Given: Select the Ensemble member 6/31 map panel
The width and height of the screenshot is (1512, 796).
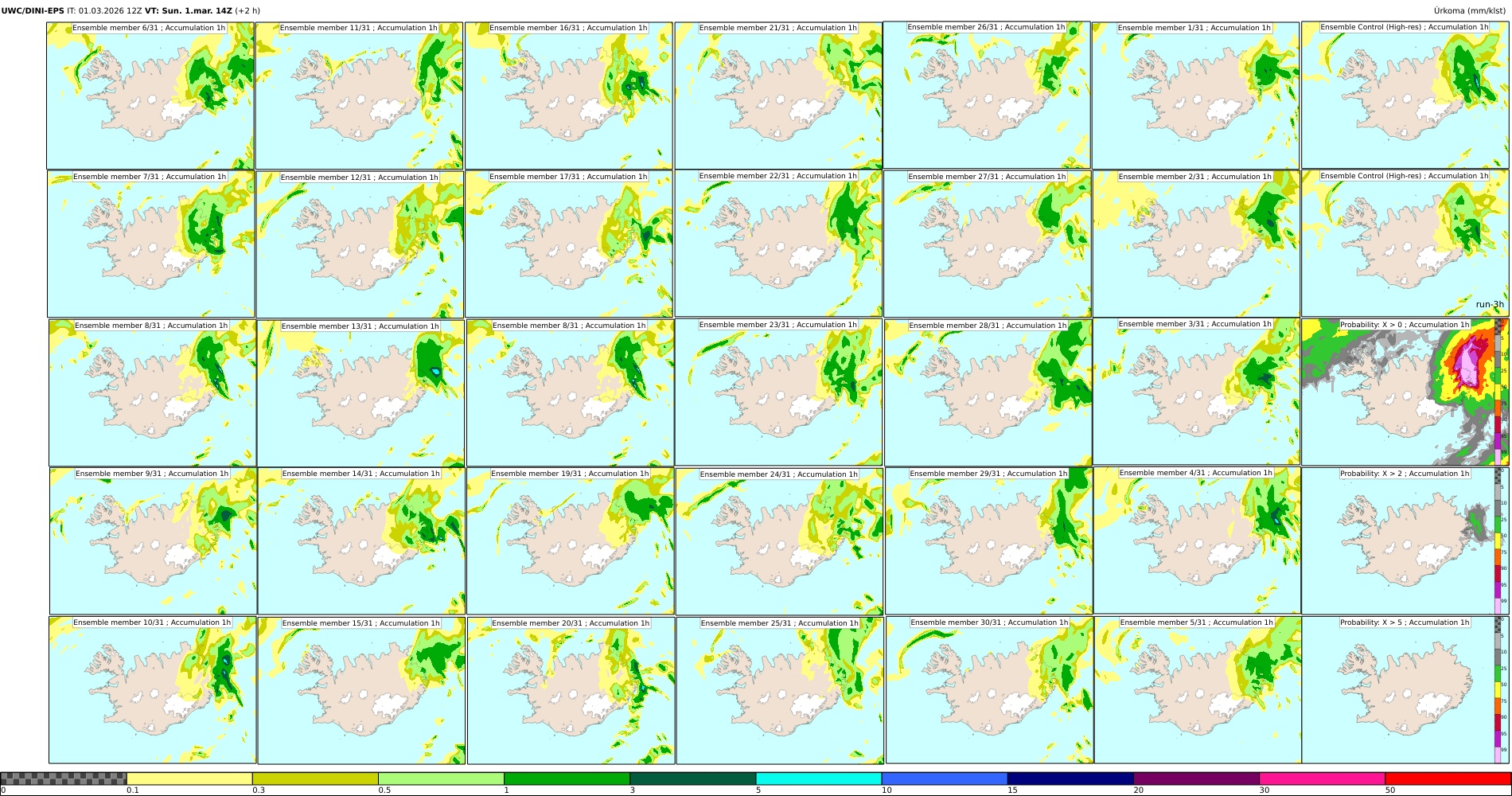Looking at the screenshot, I should 150,96.
